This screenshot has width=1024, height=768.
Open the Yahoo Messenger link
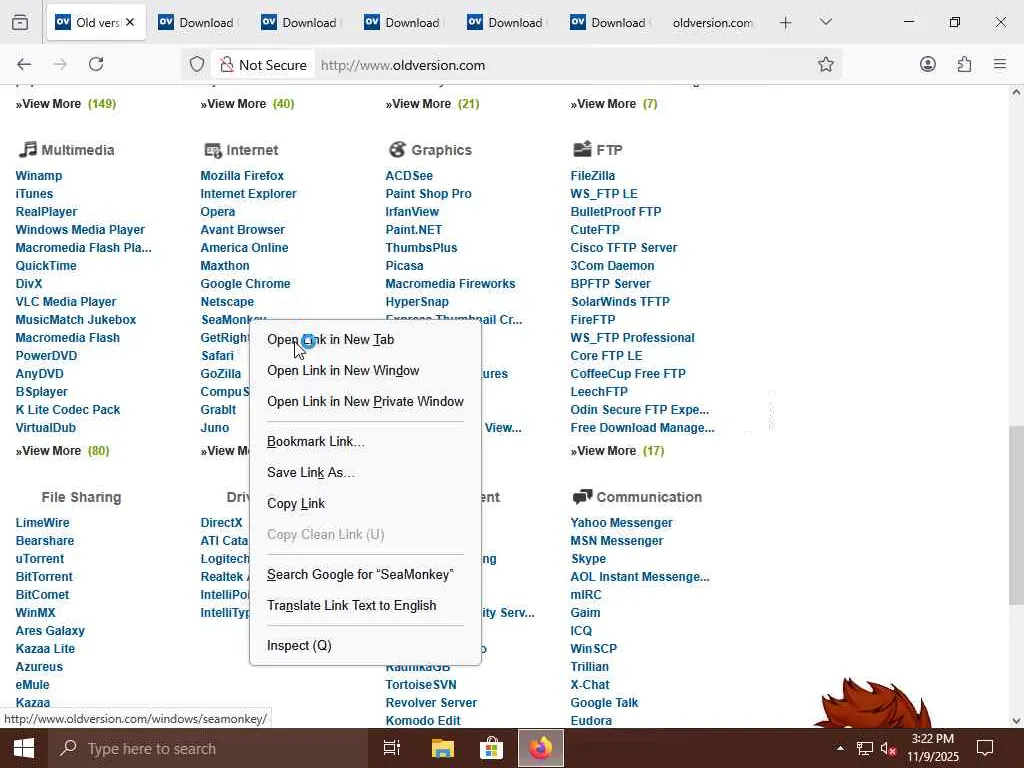pos(621,522)
